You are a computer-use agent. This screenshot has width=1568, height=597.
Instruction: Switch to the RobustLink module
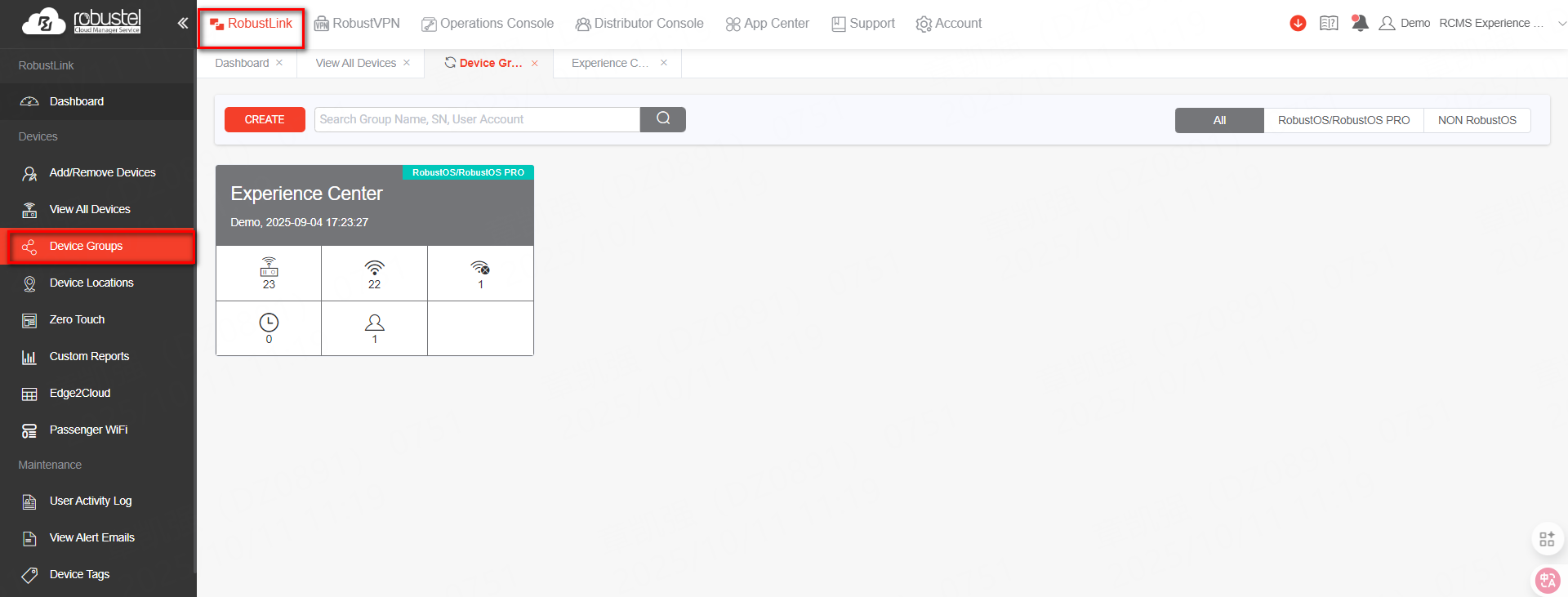point(252,24)
